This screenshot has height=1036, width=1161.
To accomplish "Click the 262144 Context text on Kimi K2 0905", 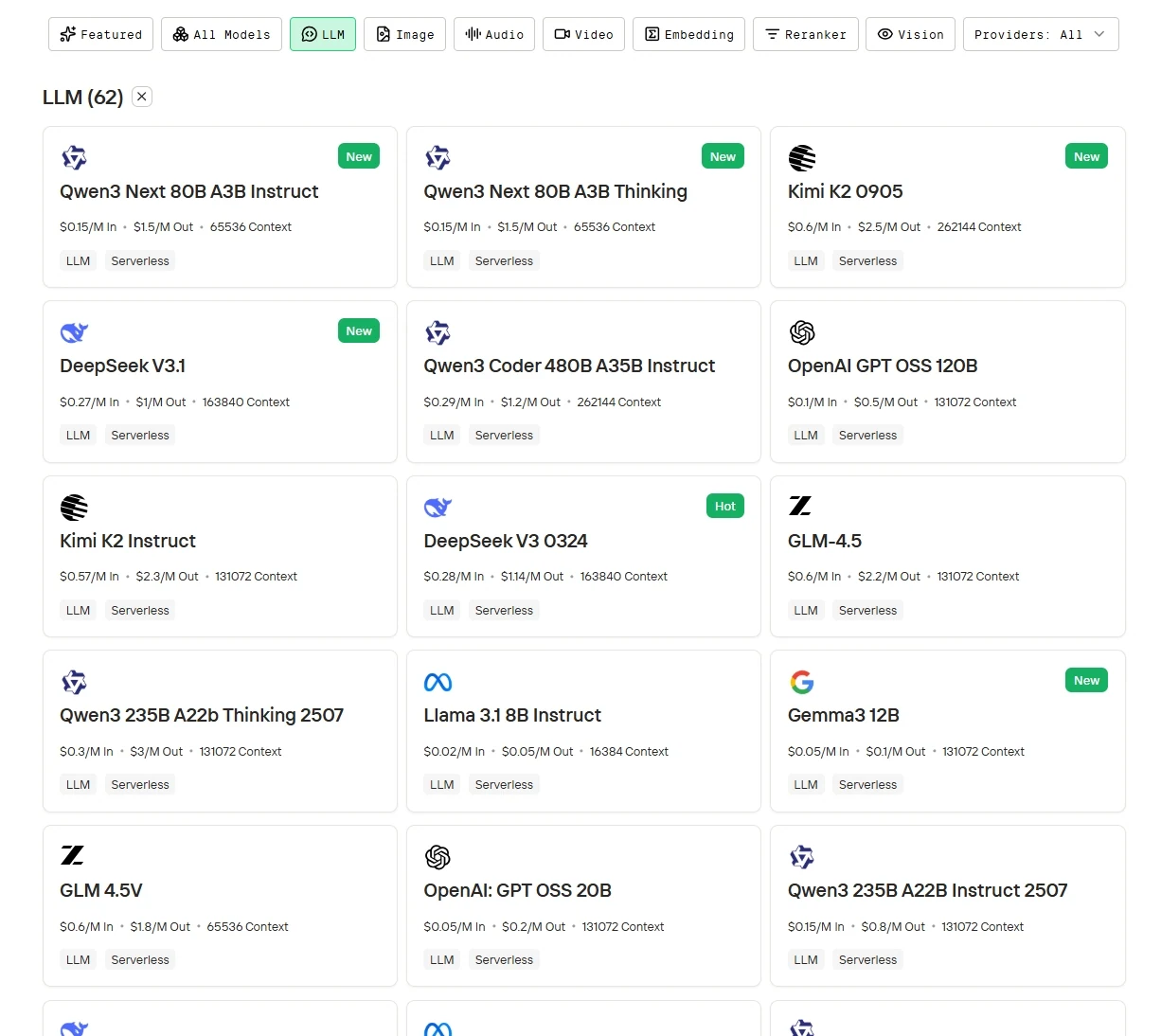I will (x=979, y=227).
